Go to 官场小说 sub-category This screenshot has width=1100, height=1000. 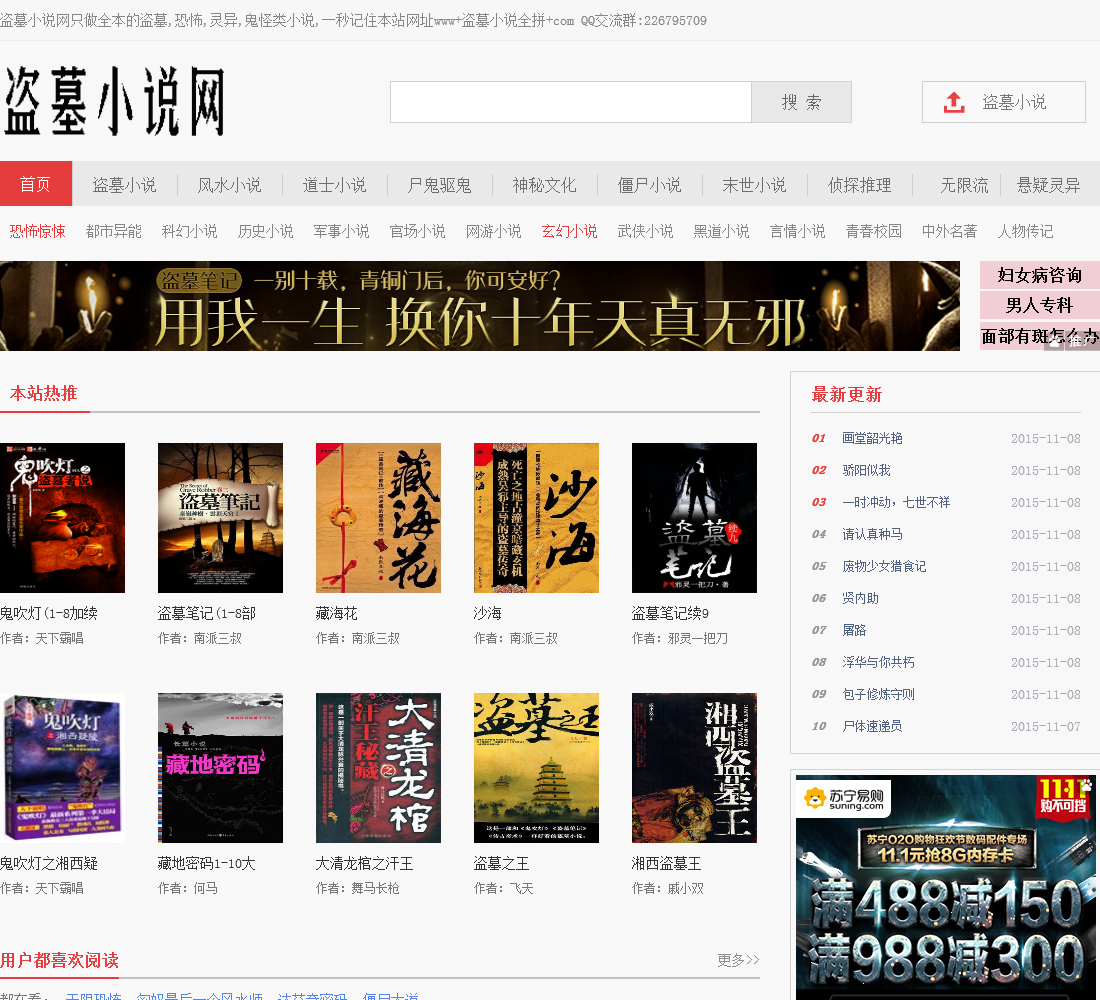pyautogui.click(x=417, y=231)
